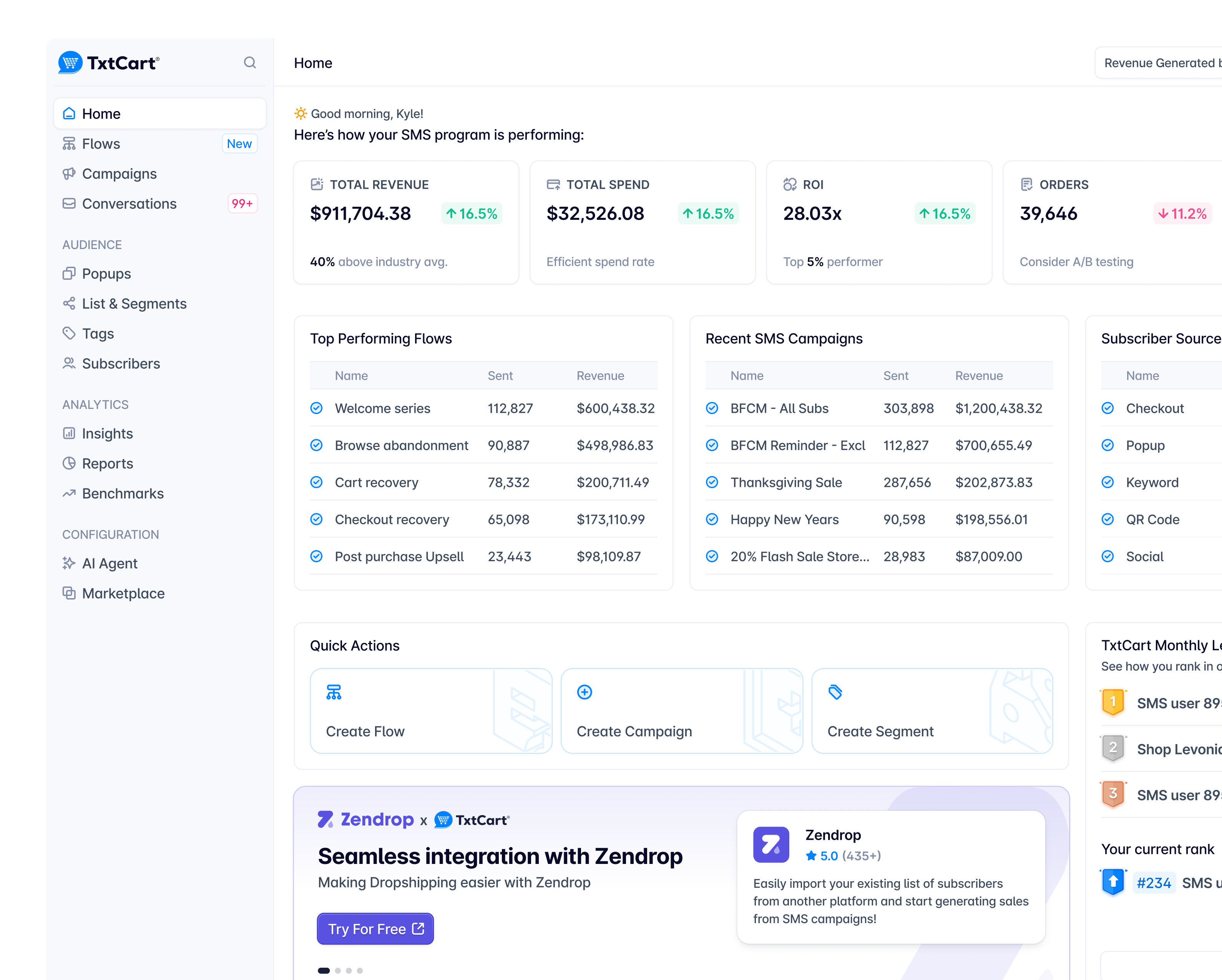1222x980 pixels.
Task: Open AI Agent from sidebar
Action: (110, 563)
